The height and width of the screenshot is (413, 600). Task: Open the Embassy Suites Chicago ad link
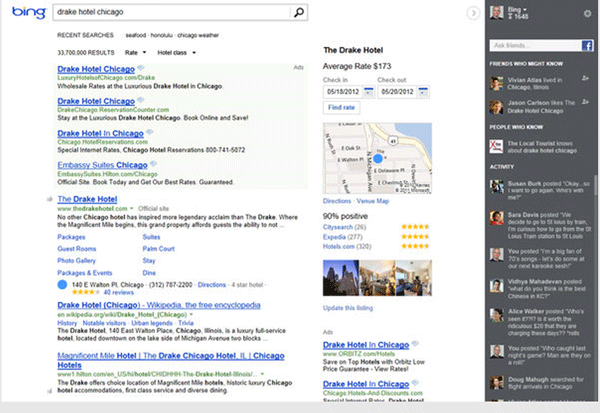pos(102,165)
